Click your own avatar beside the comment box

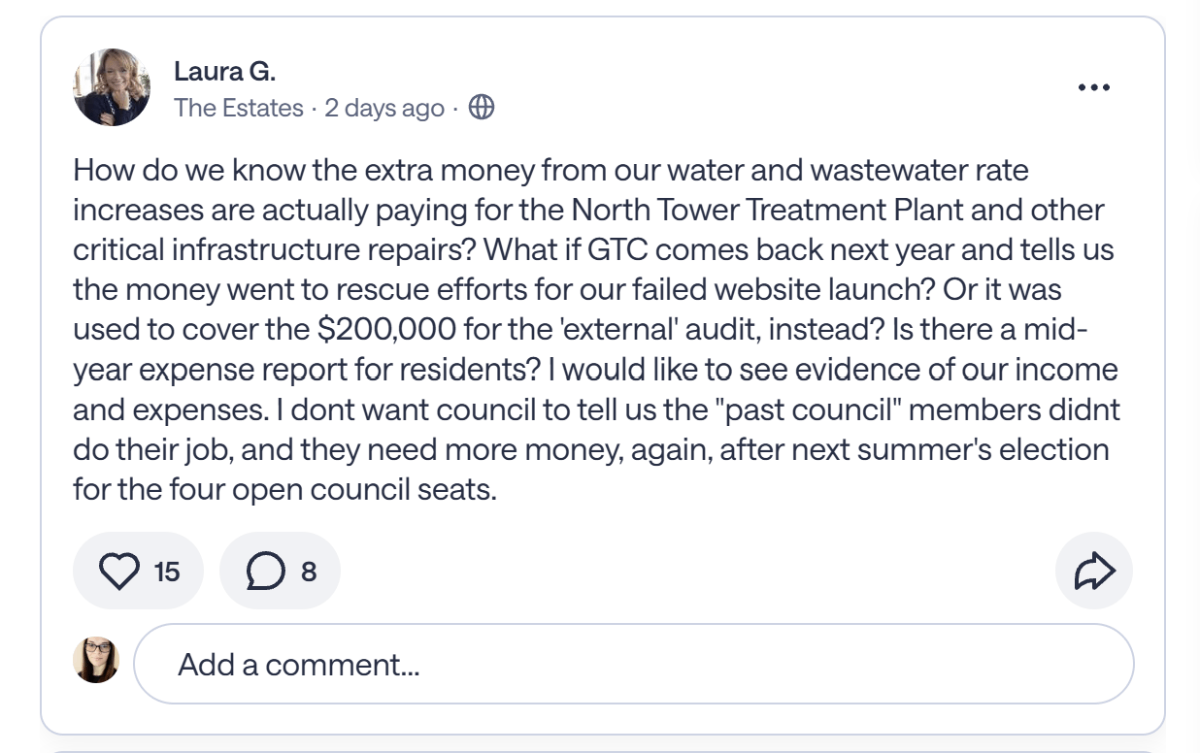point(96,662)
